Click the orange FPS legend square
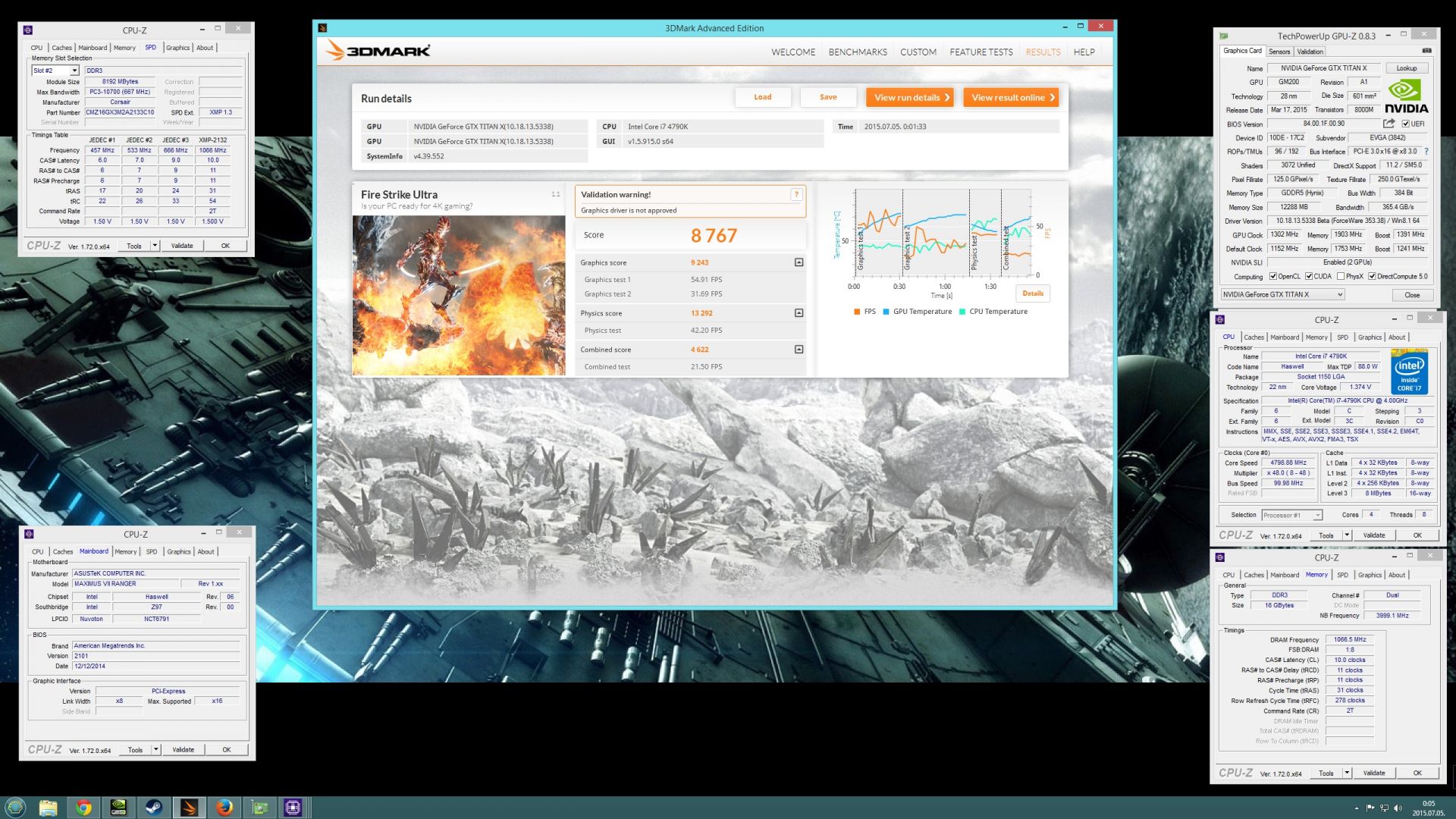 coord(857,312)
